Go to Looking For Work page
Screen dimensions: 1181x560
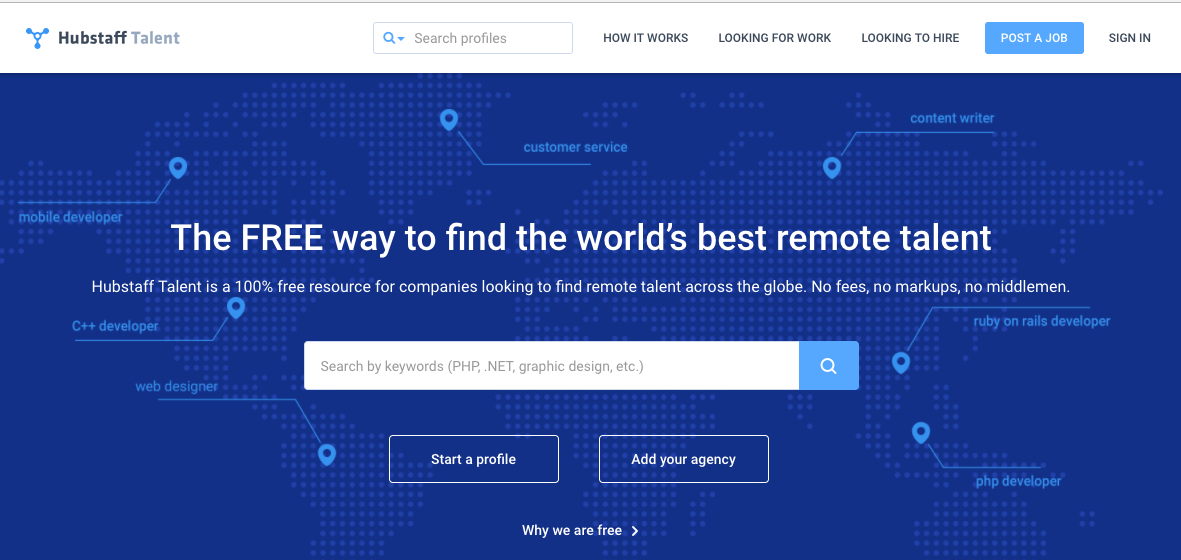774,38
